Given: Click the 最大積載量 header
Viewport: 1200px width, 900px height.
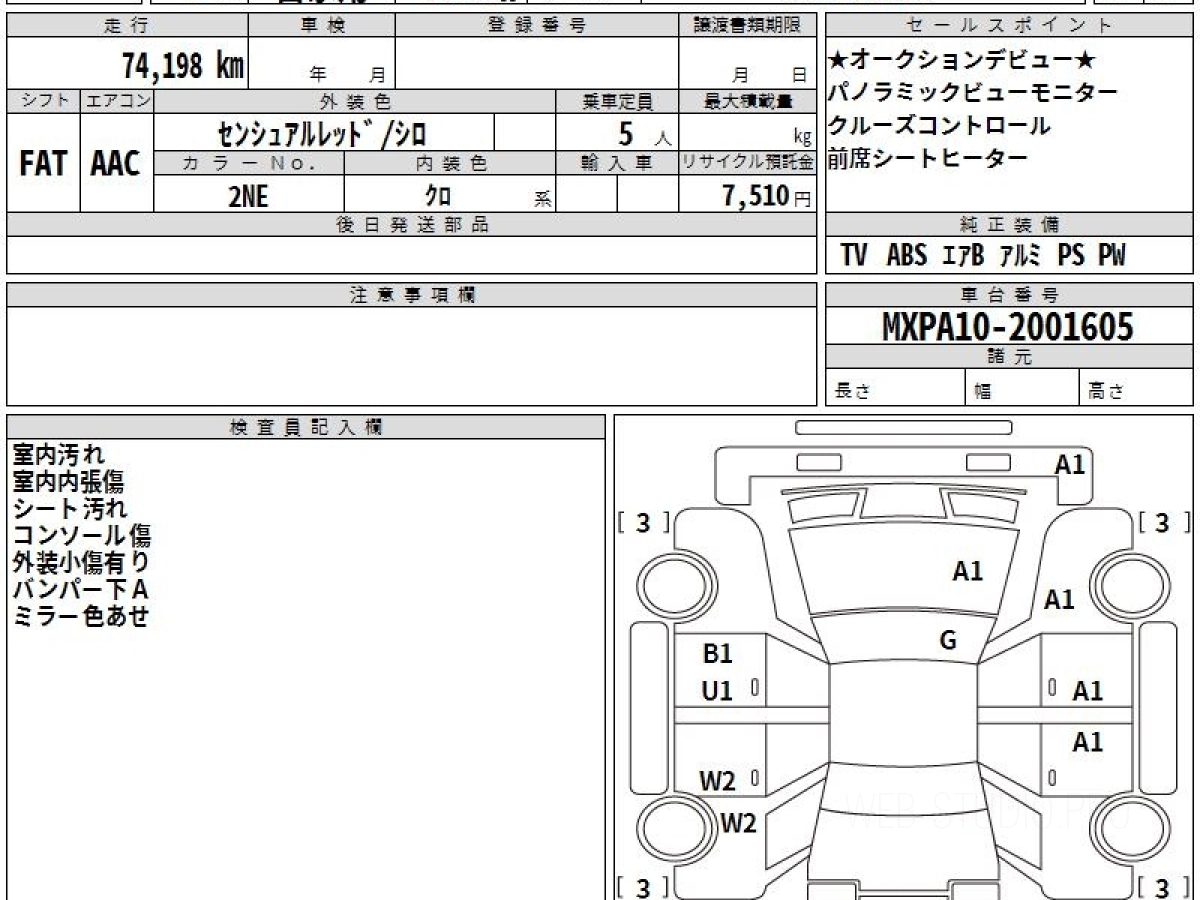Looking at the screenshot, I should coord(748,101).
